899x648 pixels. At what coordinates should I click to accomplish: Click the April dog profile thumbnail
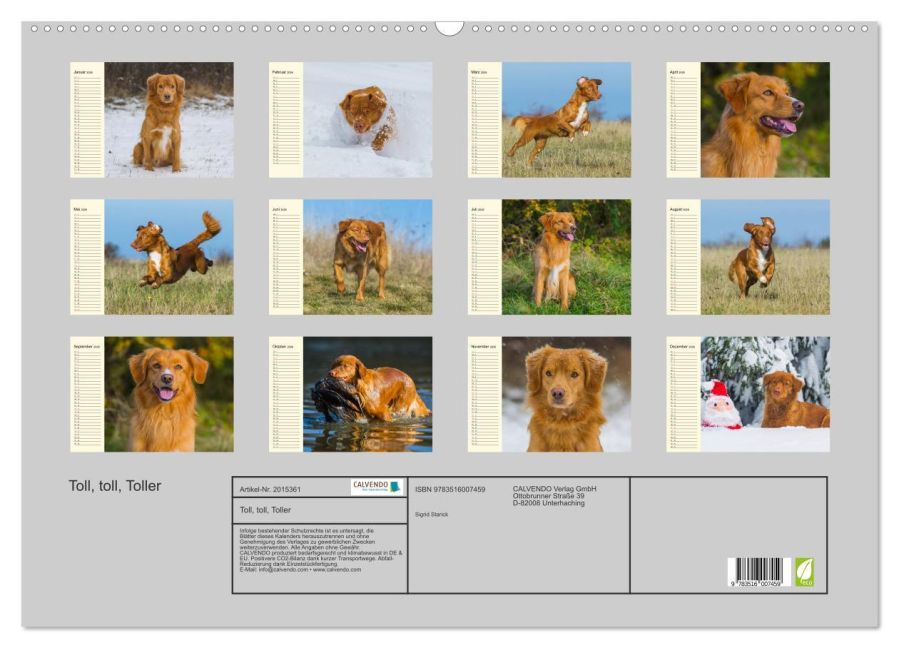(748, 120)
